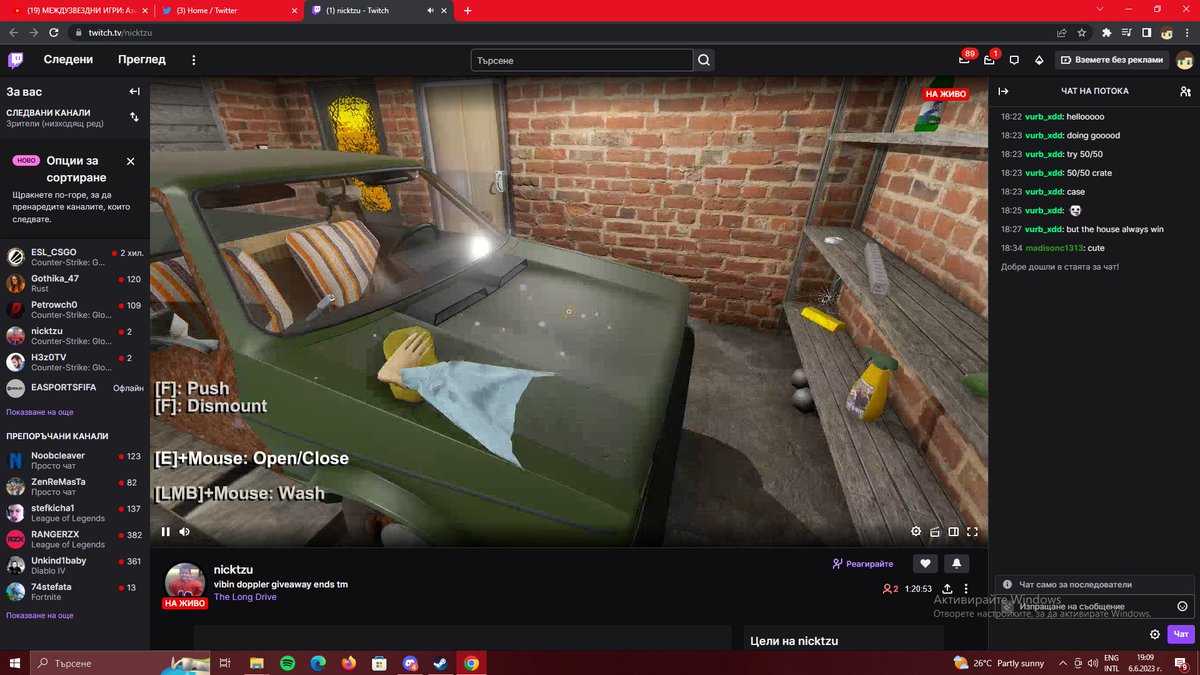The height and width of the screenshot is (675, 1200).
Task: Enter fullscreen on the player
Action: [972, 532]
